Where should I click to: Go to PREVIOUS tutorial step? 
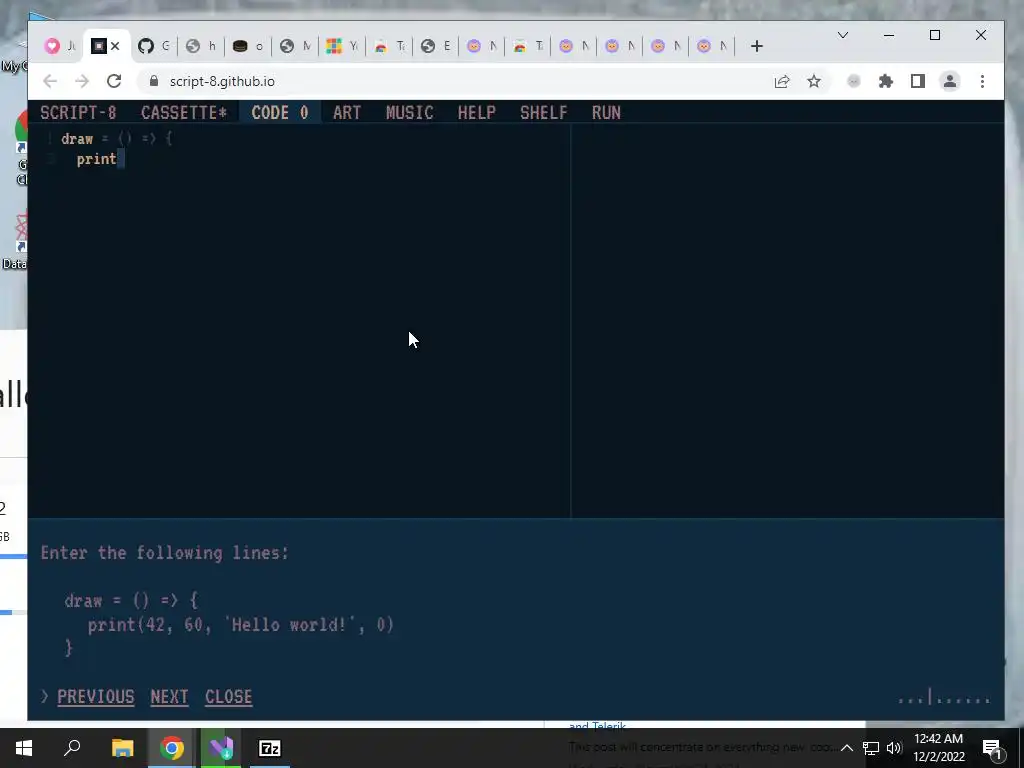tap(95, 697)
